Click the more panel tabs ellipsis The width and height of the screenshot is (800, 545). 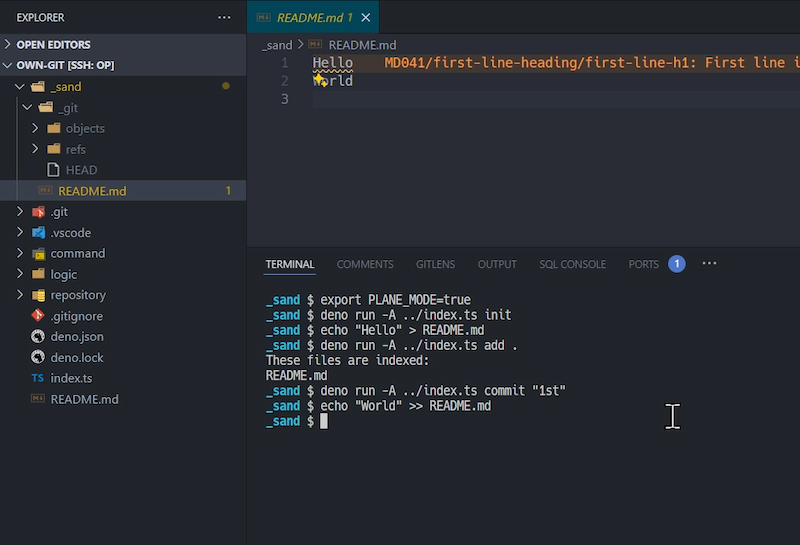click(x=709, y=264)
